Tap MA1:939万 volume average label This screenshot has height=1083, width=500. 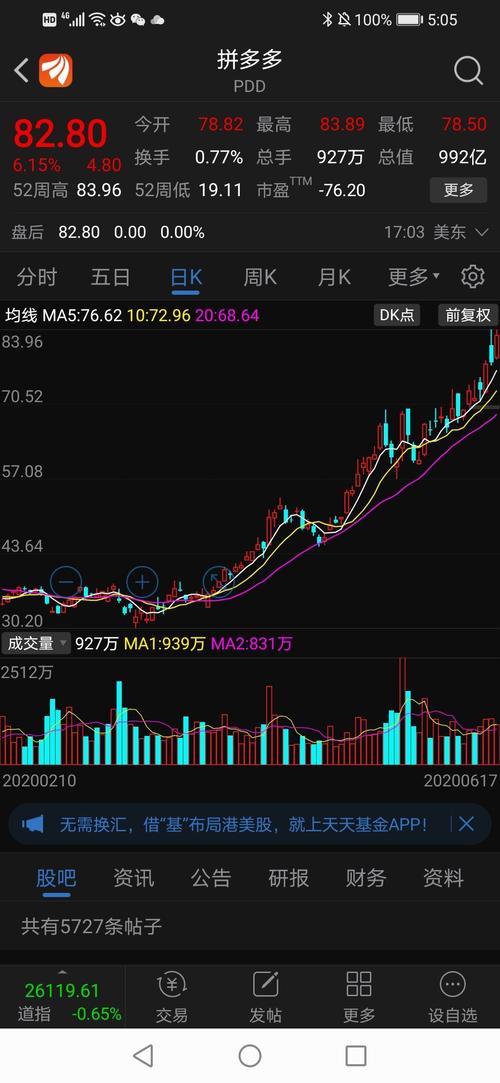[164, 644]
